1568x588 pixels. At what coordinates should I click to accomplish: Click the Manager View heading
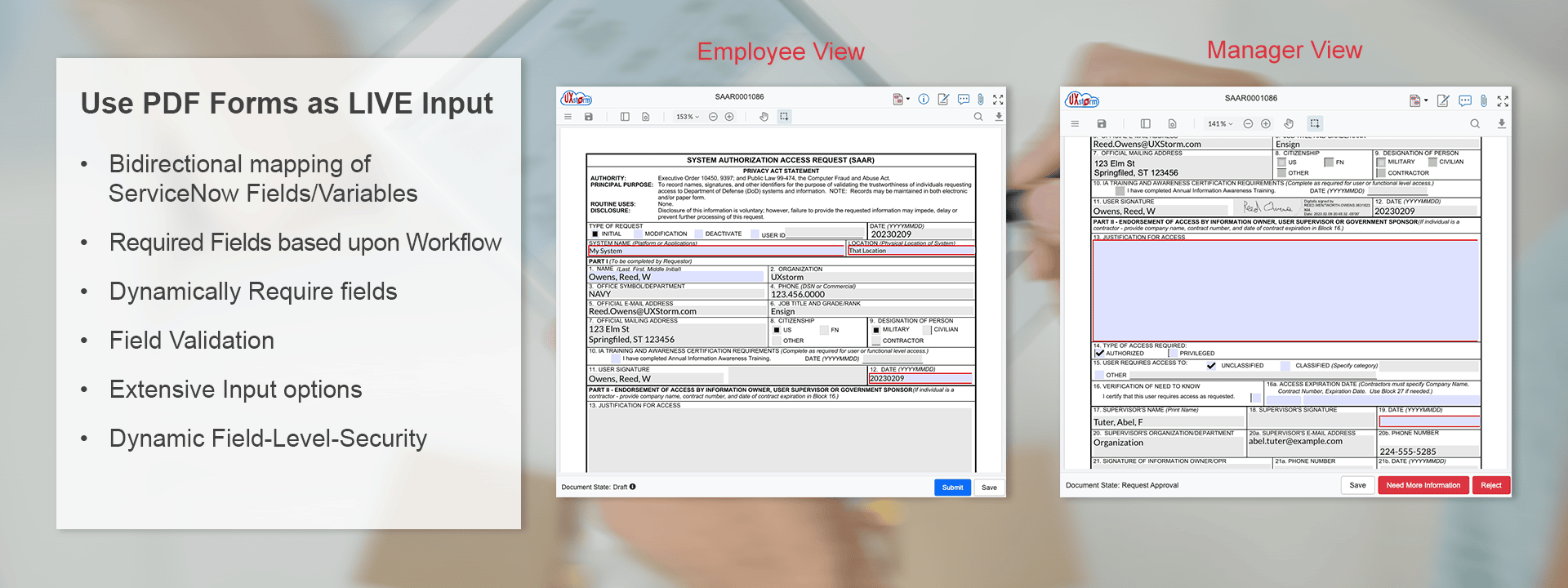pos(1285,50)
